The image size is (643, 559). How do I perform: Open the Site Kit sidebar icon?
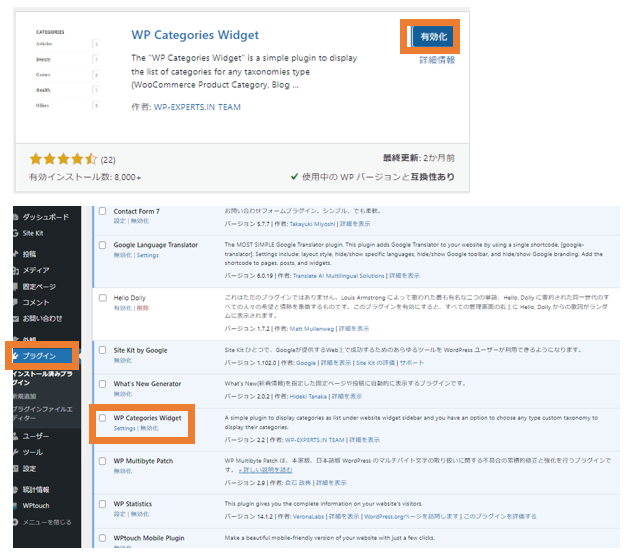(13, 231)
